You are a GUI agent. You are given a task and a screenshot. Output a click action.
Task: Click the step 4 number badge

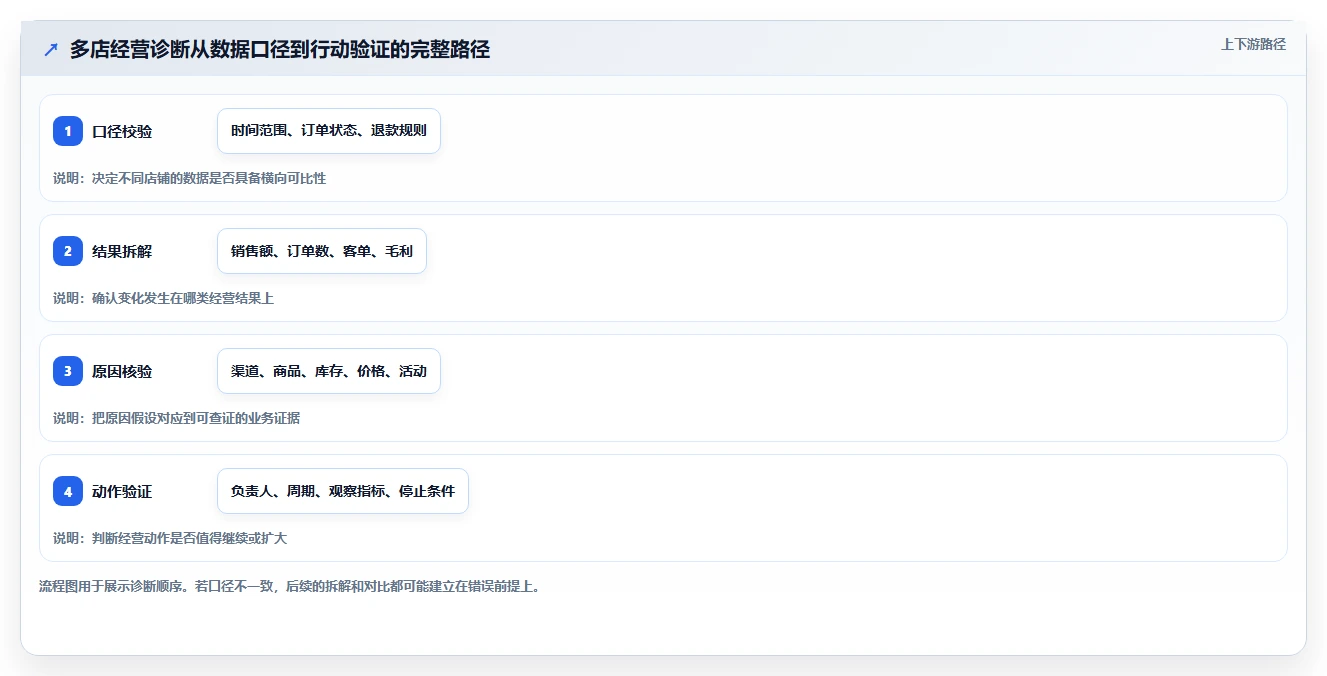point(68,491)
